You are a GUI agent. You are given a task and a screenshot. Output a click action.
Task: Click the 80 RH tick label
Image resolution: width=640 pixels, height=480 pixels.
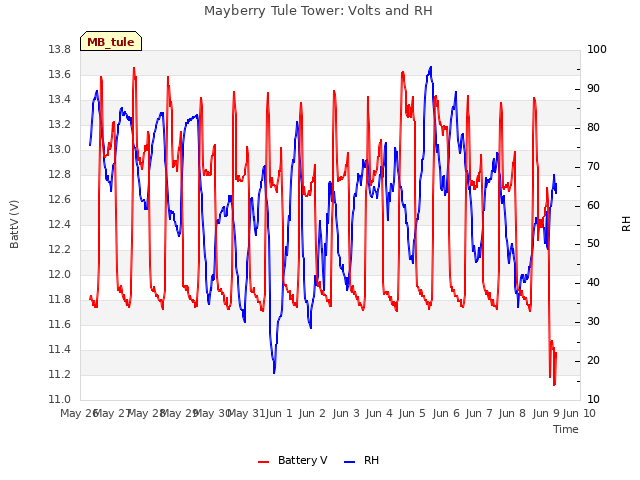tap(593, 128)
